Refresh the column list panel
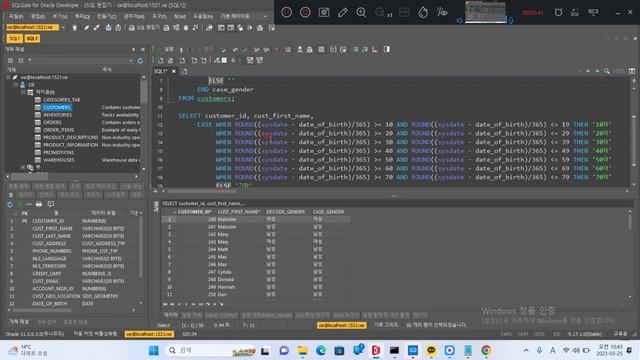Image resolution: width=640 pixels, height=360 pixels. click(x=10, y=204)
